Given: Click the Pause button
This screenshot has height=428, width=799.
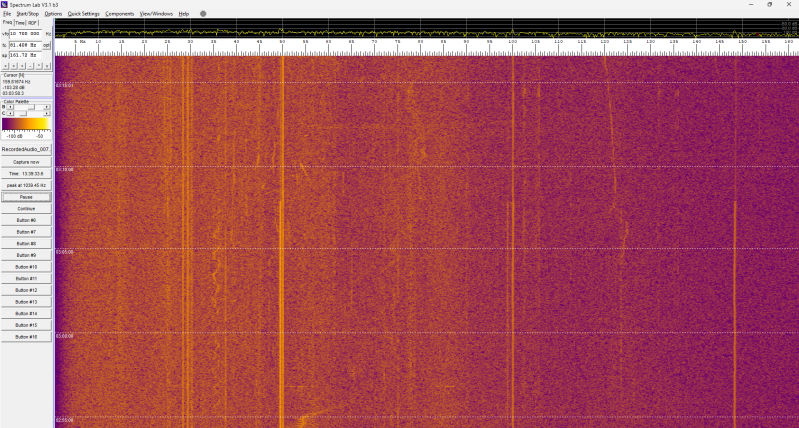Looking at the screenshot, I should pyautogui.click(x=26, y=197).
